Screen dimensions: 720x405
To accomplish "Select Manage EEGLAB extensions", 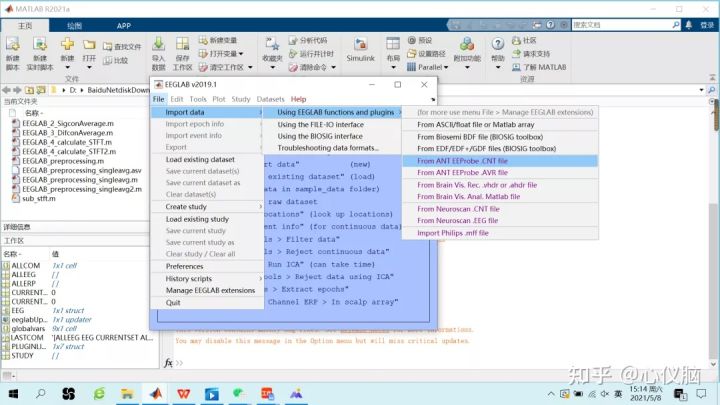I will coord(207,290).
